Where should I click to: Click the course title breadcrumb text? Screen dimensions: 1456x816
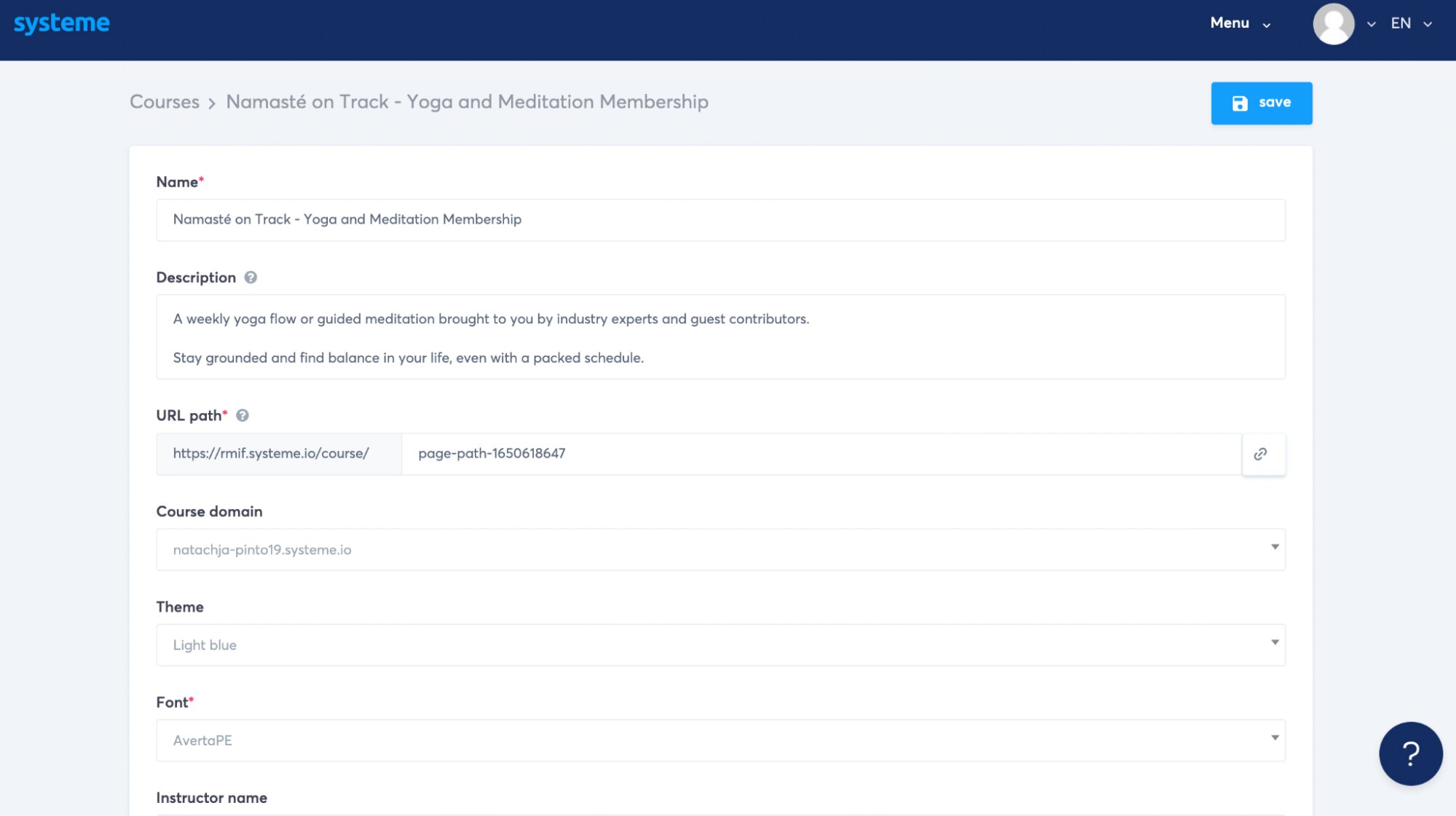(x=467, y=102)
